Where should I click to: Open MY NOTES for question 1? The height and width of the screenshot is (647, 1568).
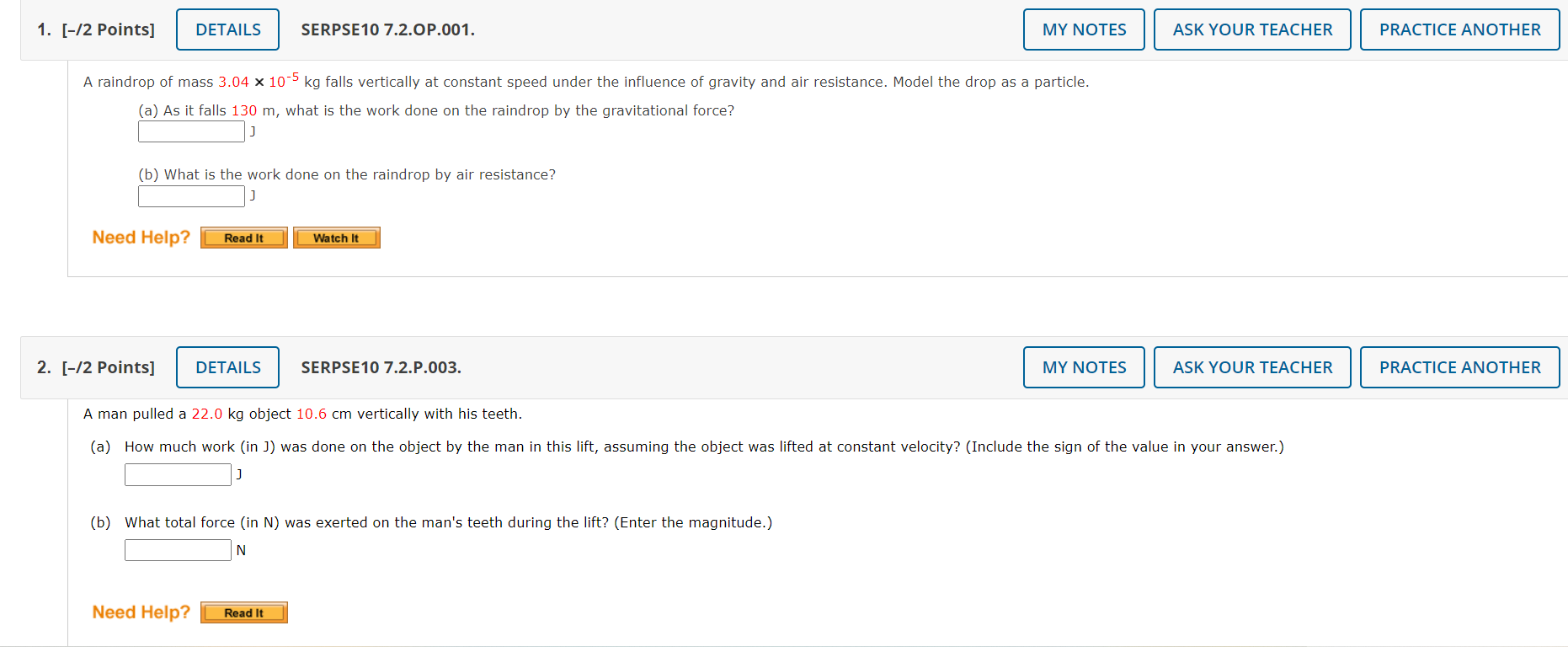coord(1084,29)
